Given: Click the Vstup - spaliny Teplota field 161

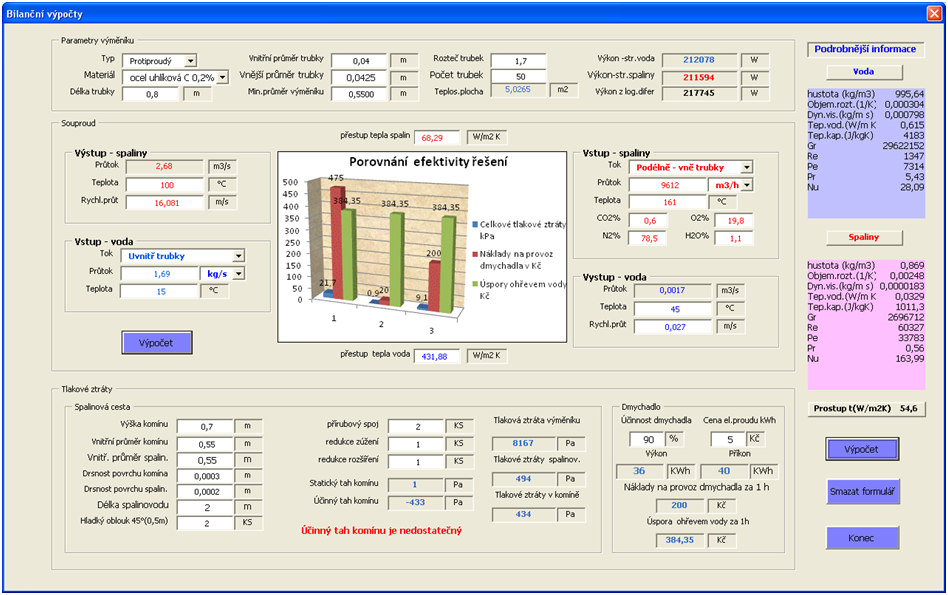Looking at the screenshot, I should [x=668, y=203].
